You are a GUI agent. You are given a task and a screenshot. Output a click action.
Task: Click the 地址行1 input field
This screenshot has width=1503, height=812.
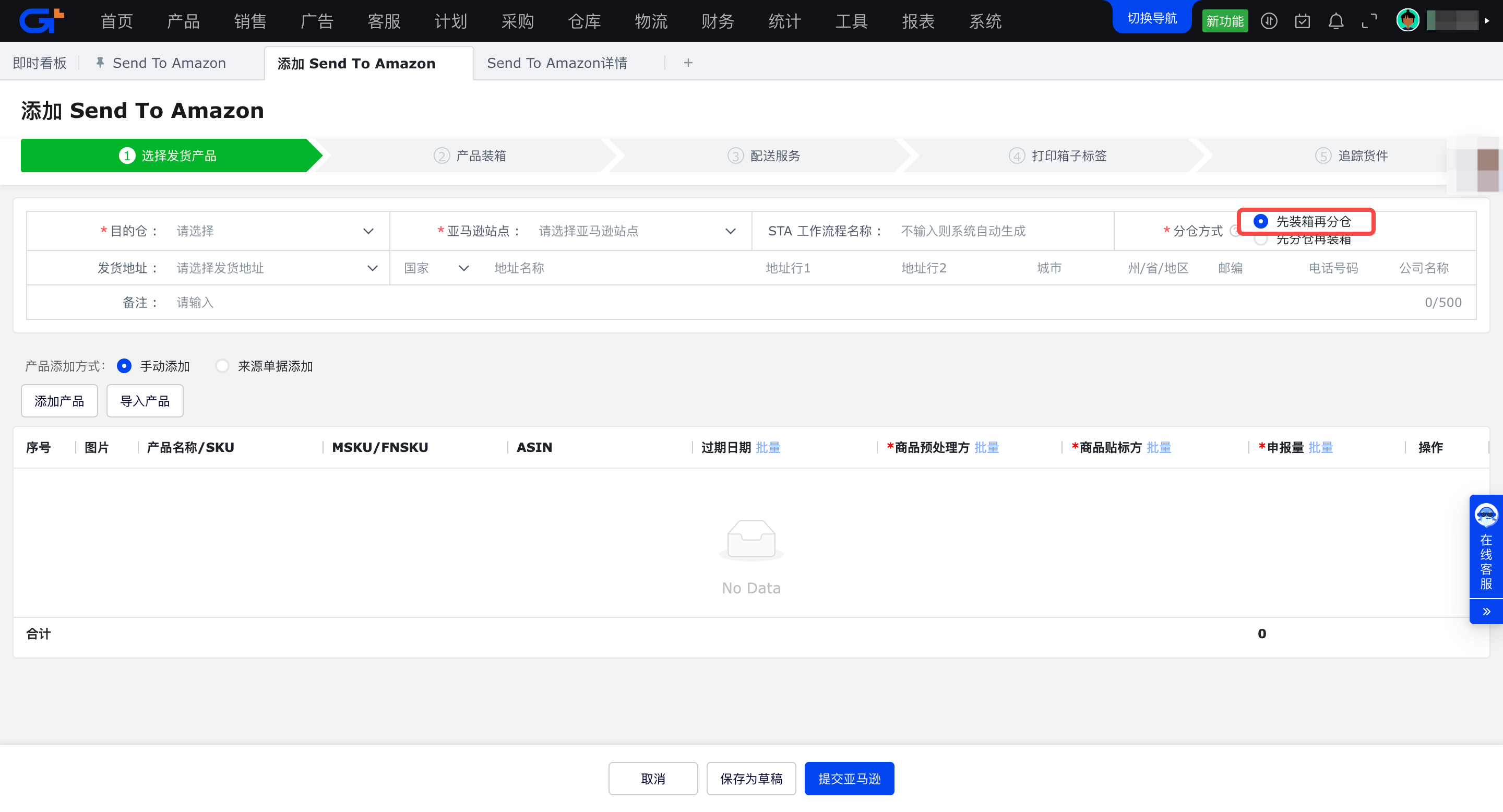pos(826,268)
